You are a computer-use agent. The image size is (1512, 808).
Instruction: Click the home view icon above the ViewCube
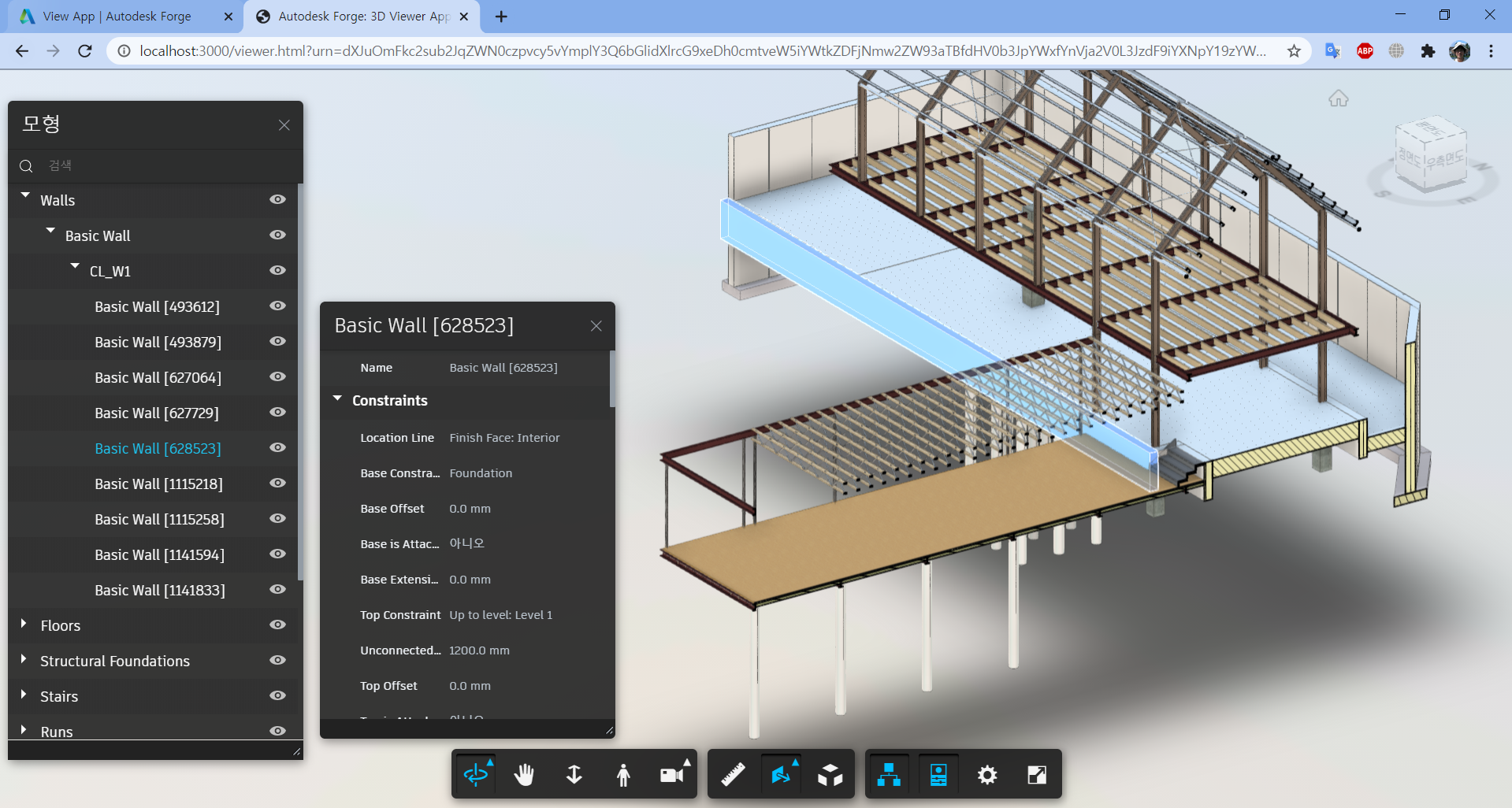click(x=1338, y=98)
